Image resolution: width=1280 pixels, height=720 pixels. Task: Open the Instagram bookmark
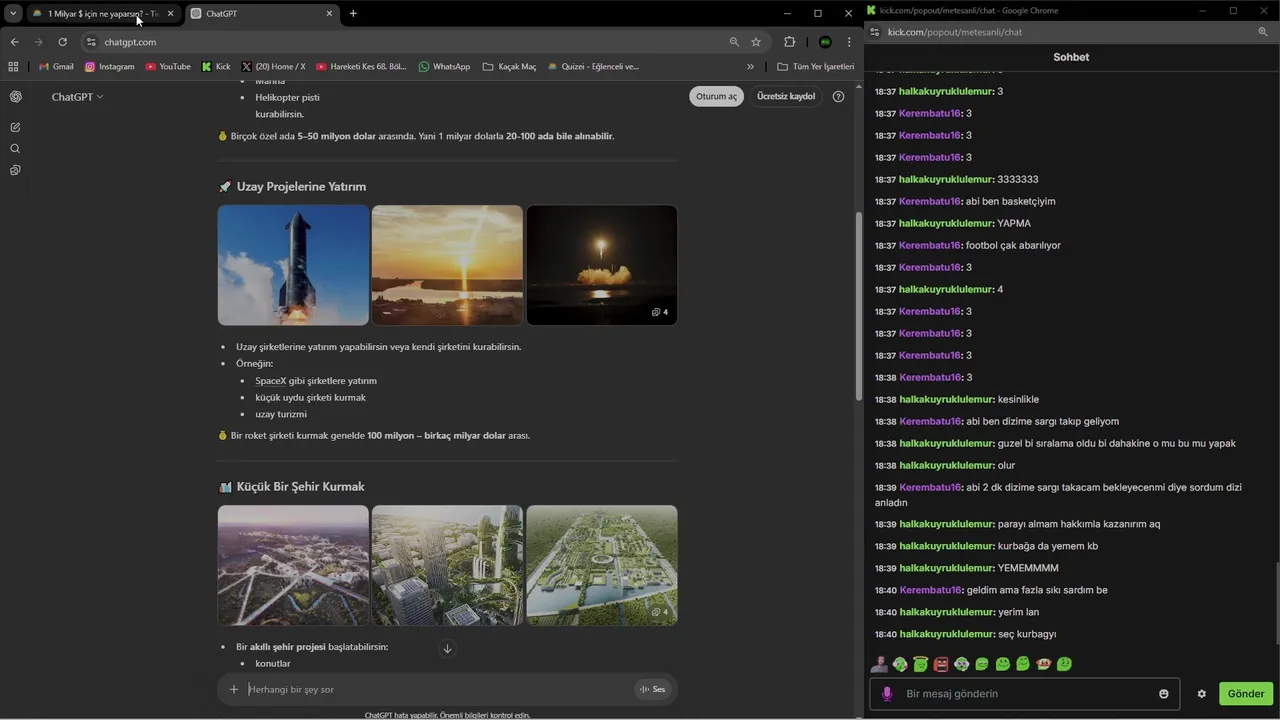[109, 67]
